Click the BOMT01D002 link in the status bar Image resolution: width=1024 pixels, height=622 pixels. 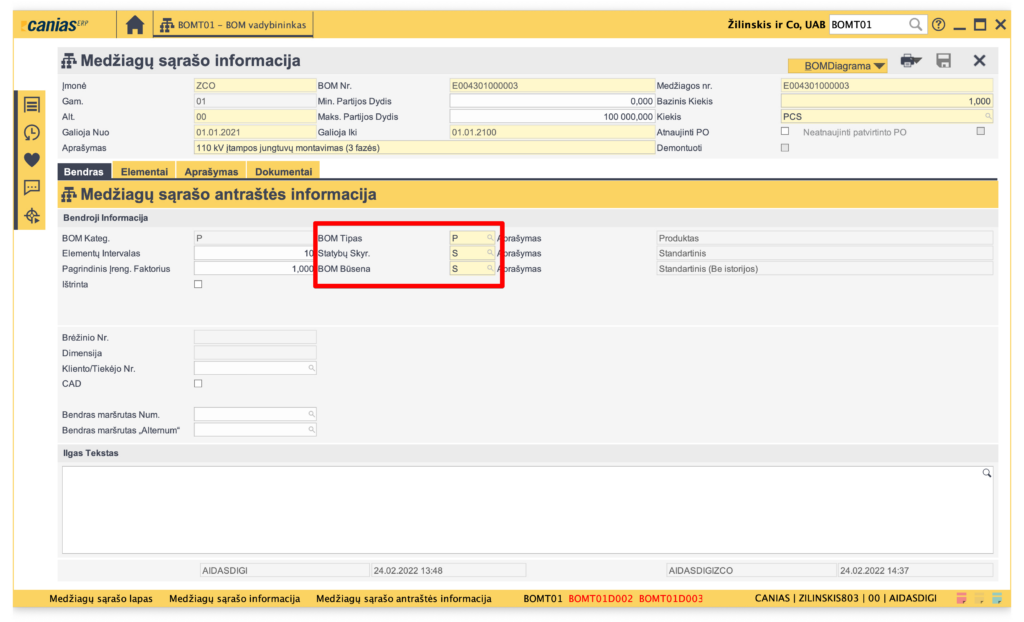599,598
